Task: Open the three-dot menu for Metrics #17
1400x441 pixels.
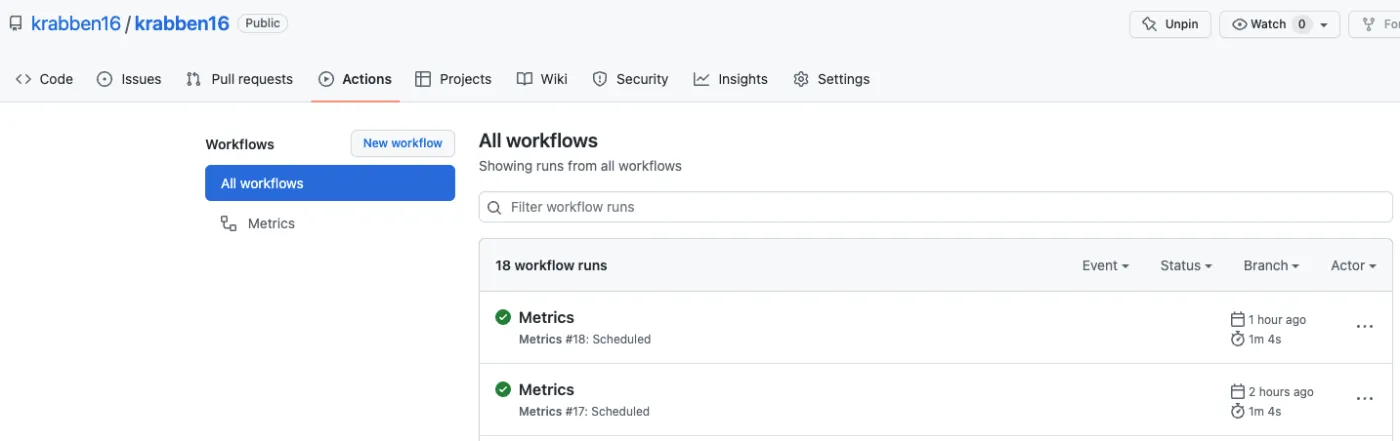Action: 1364,399
